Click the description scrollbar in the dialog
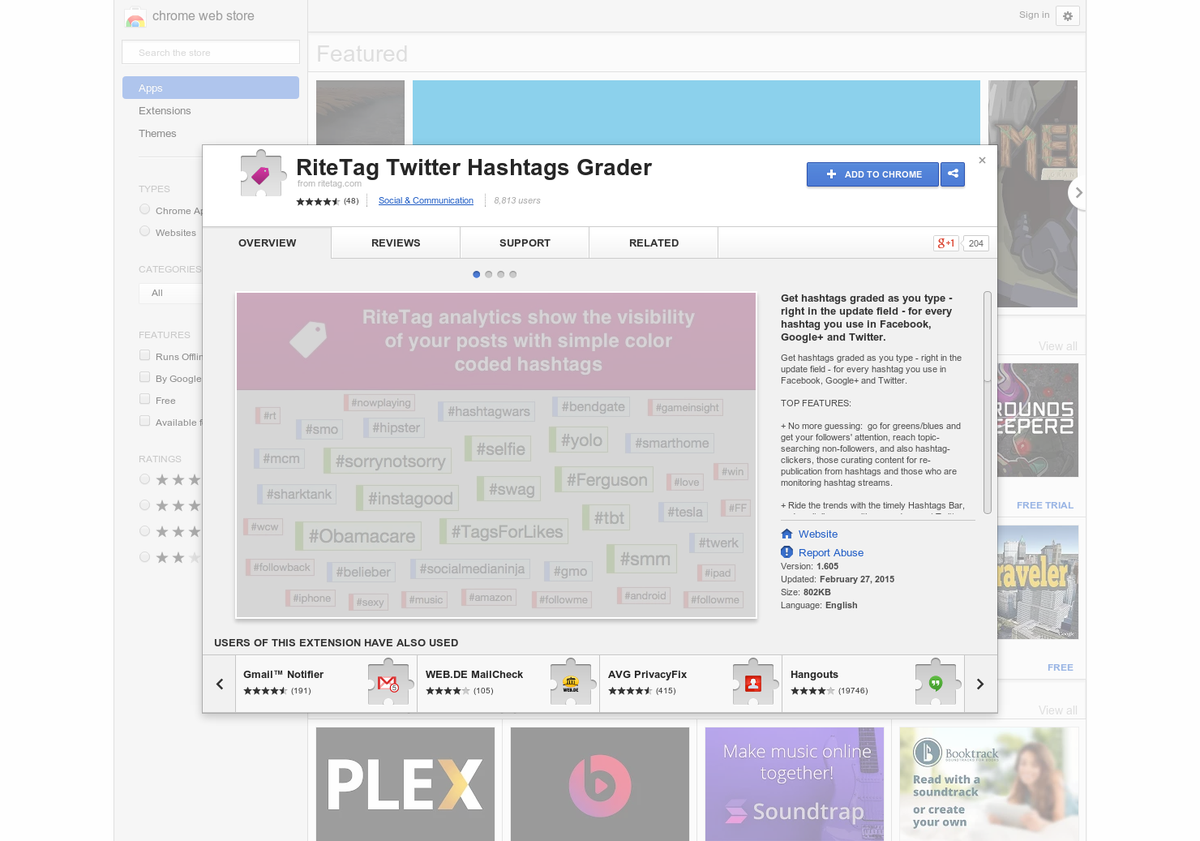Screen dimensions: 1200x841 pyautogui.click(x=987, y=336)
